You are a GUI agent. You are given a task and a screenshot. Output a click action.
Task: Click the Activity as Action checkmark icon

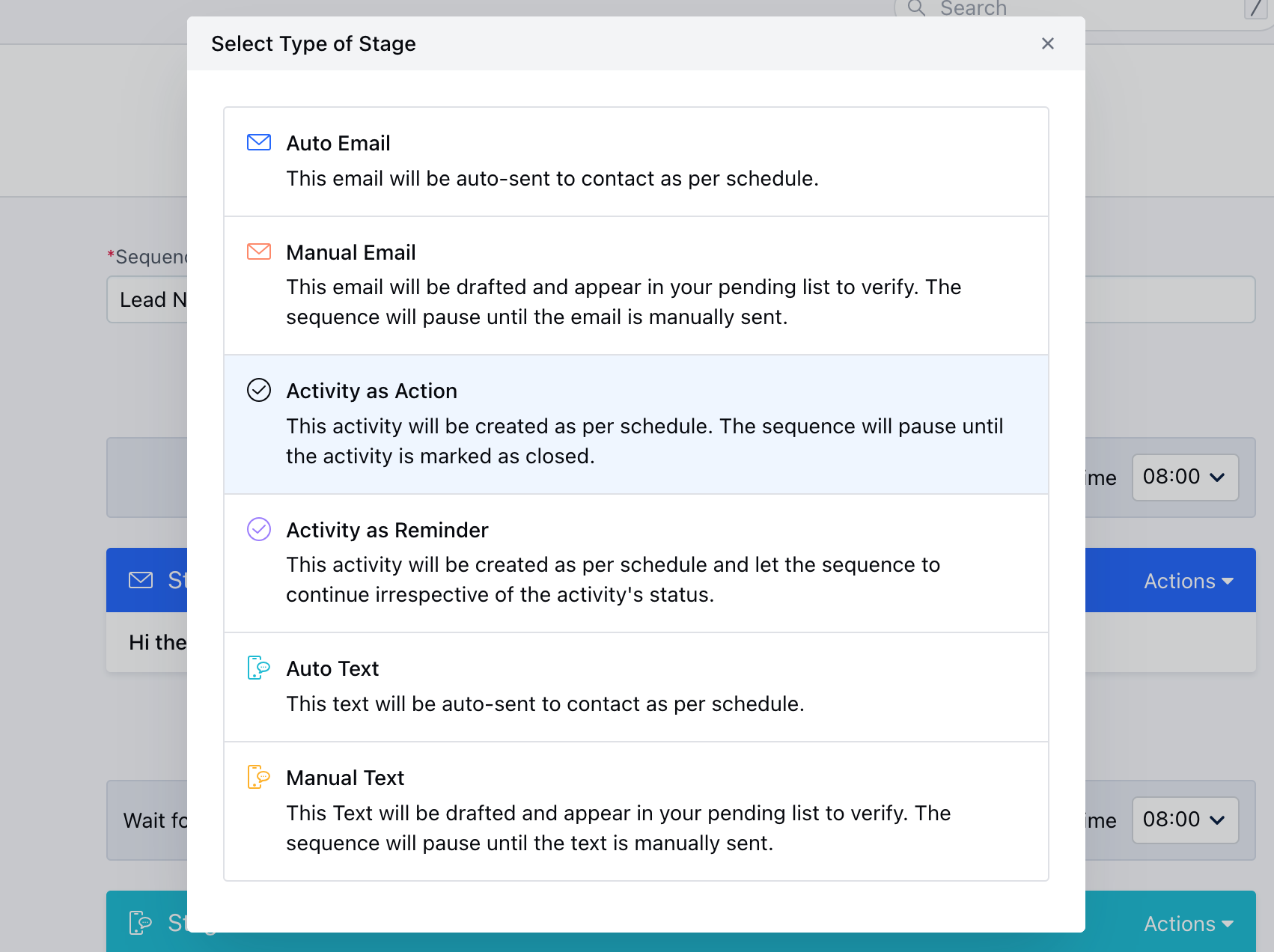[259, 390]
